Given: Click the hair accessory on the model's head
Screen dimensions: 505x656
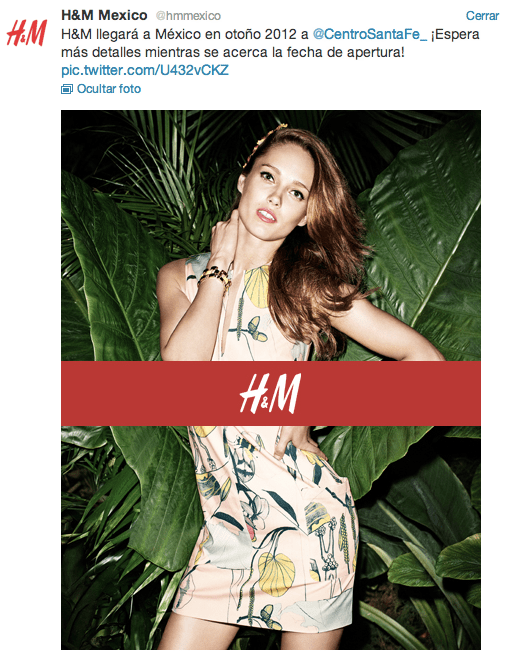Looking at the screenshot, I should pos(264,140).
